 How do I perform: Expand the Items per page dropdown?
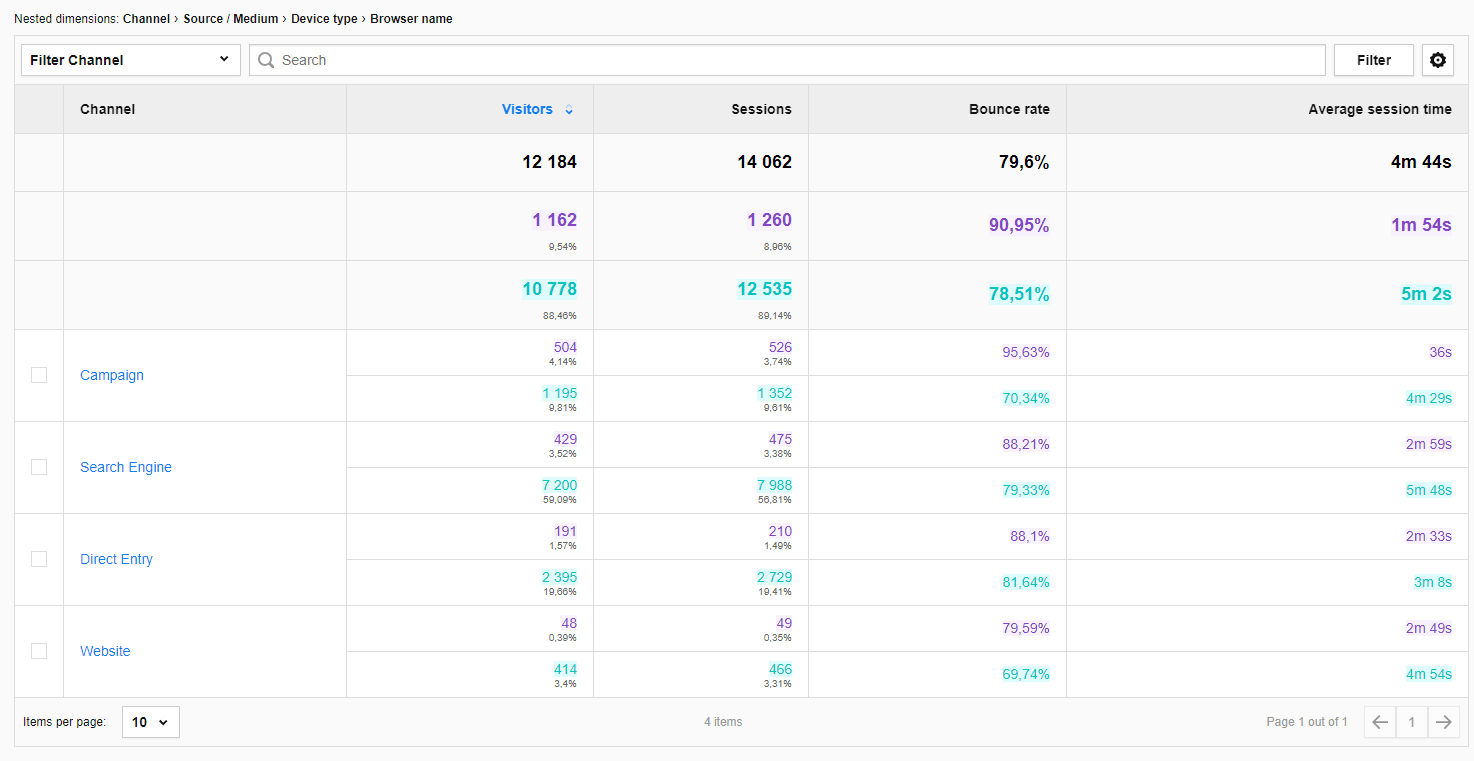(x=151, y=722)
